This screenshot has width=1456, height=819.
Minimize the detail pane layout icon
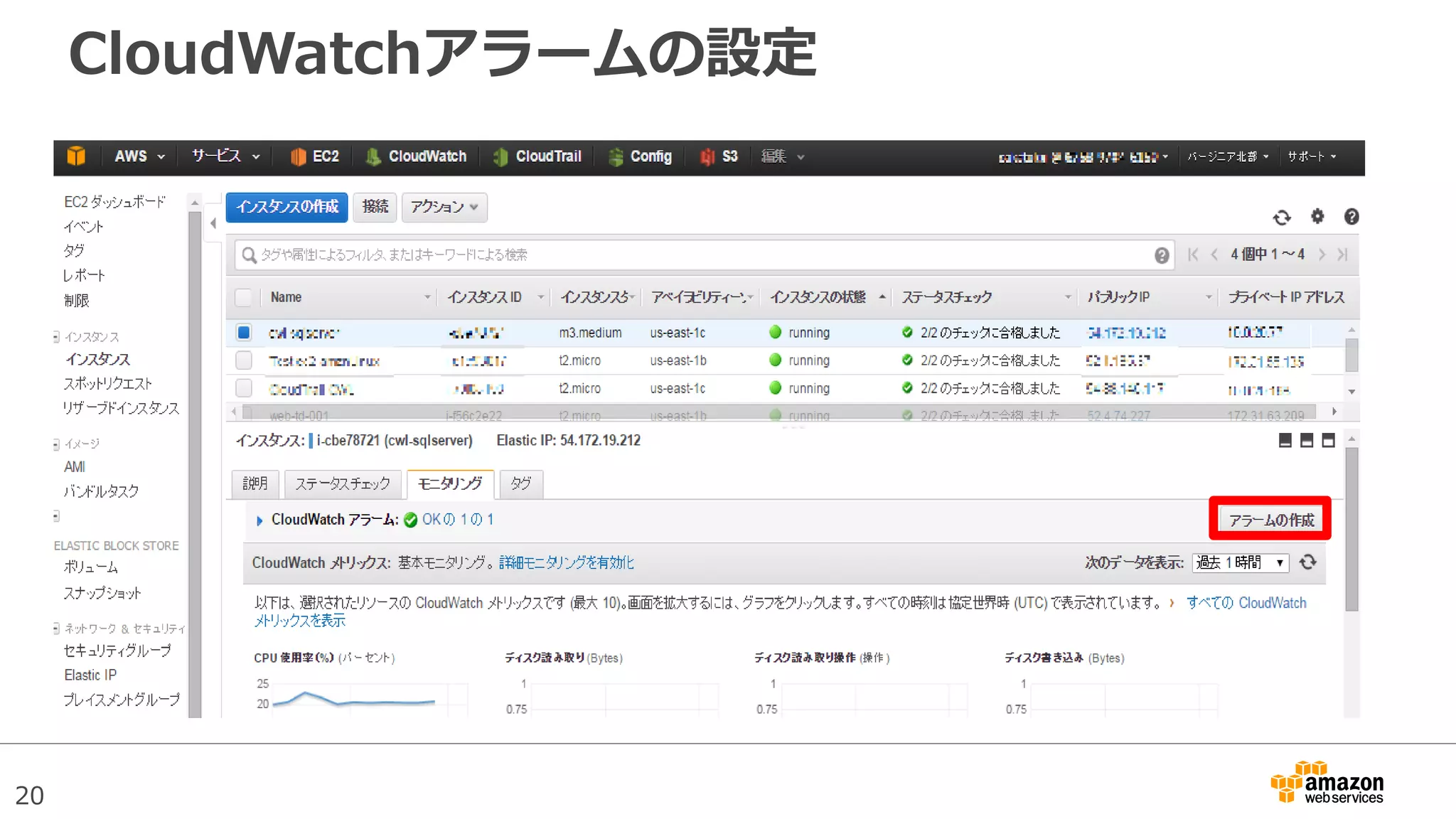tap(1285, 441)
